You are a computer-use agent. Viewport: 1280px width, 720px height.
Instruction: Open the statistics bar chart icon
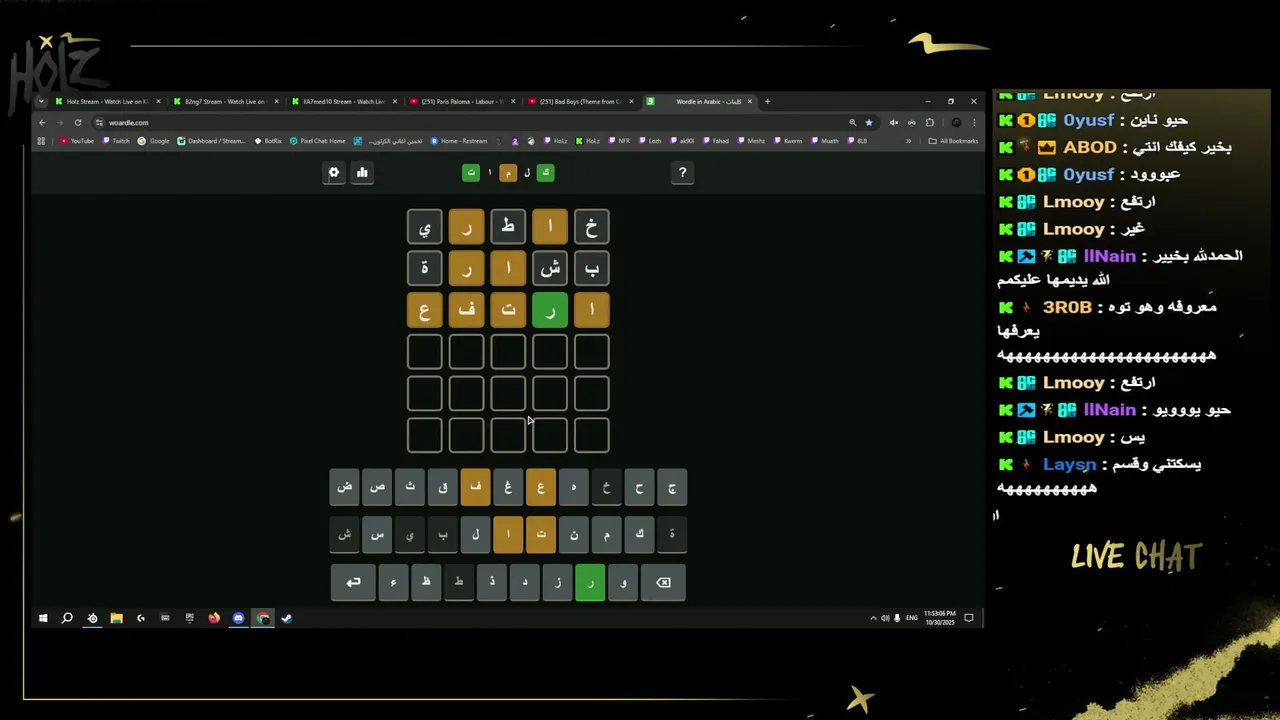[x=362, y=172]
